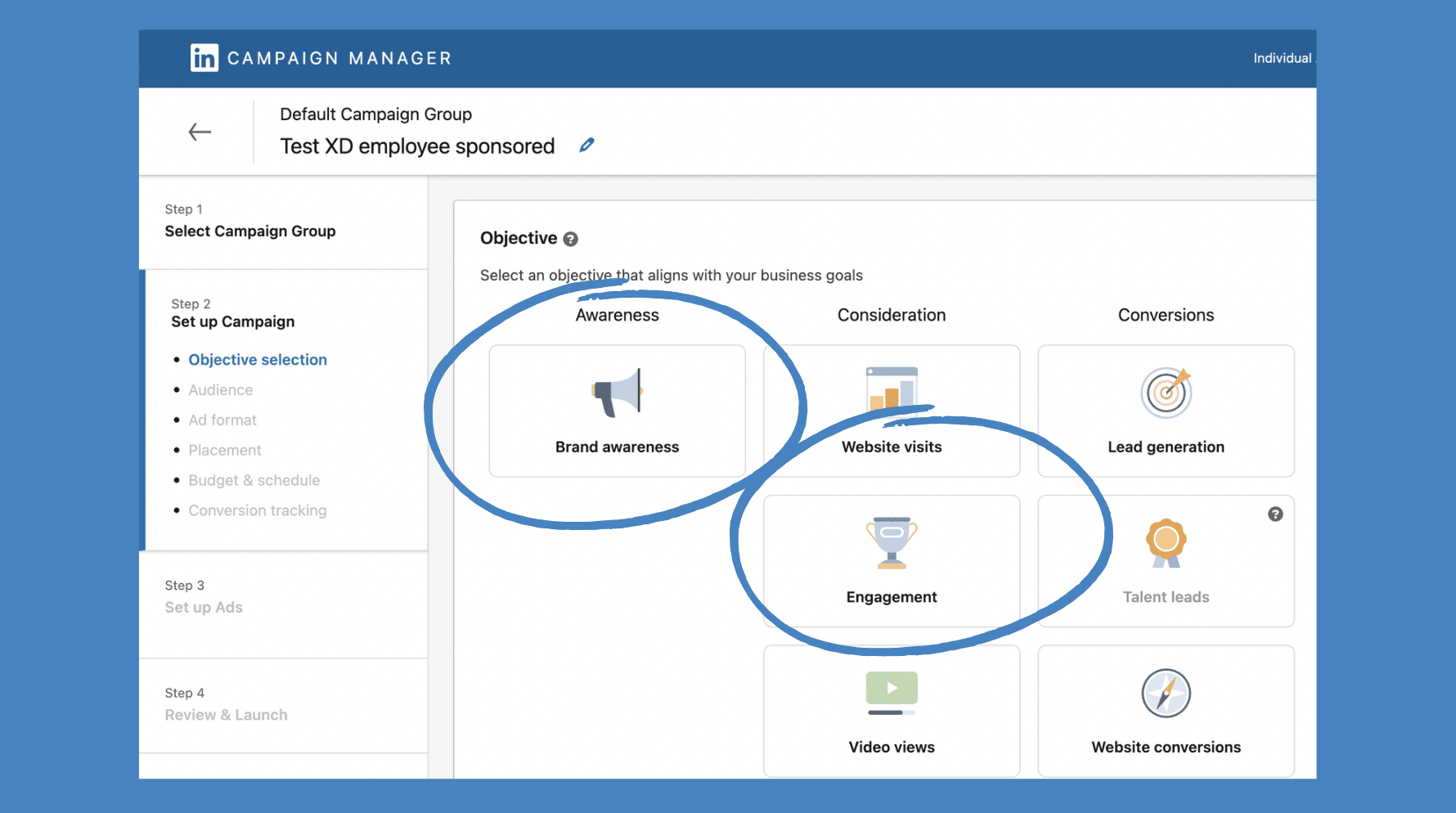Go to Step 4 Review & Launch
Screen dimensions: 1456x813
226,715
